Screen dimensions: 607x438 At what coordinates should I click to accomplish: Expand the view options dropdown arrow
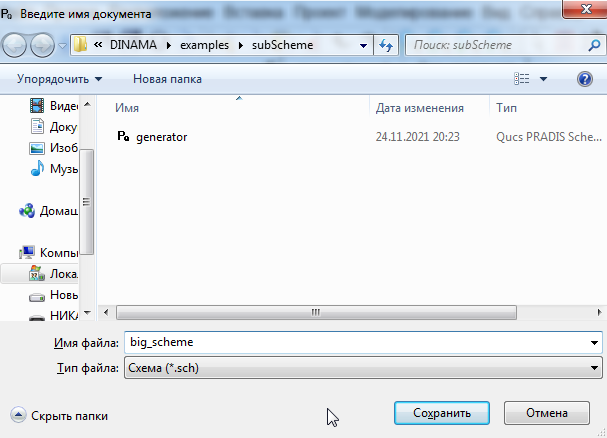click(544, 79)
